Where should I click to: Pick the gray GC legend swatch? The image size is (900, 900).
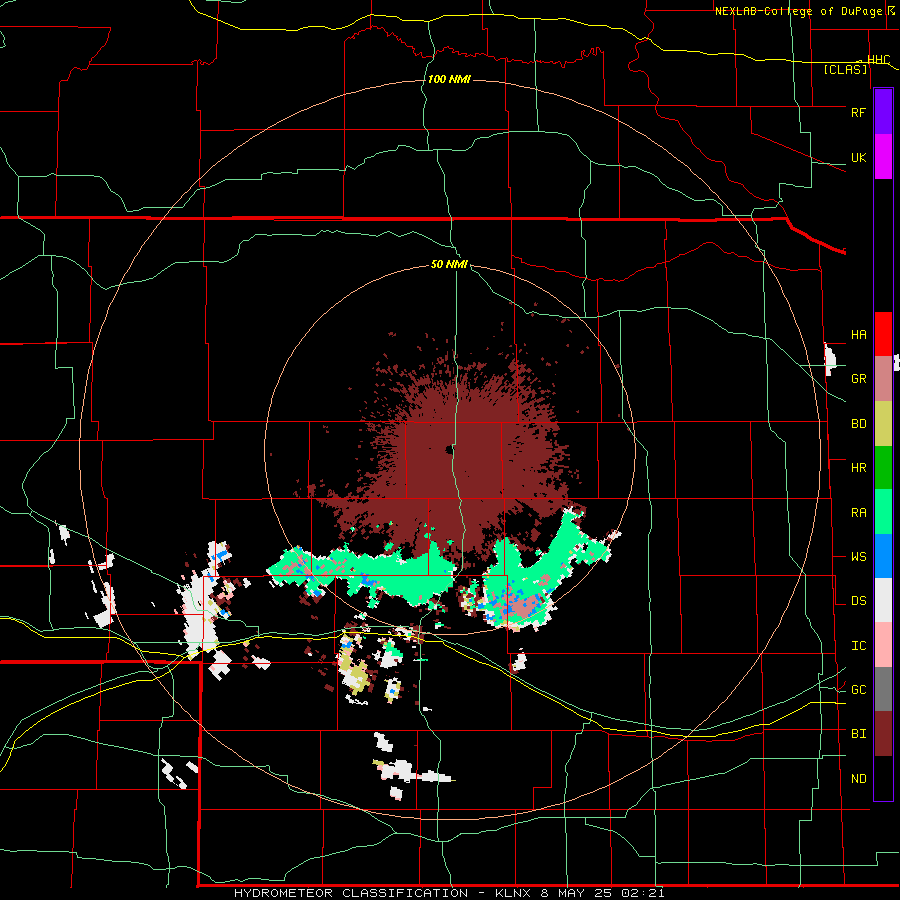pyautogui.click(x=883, y=689)
